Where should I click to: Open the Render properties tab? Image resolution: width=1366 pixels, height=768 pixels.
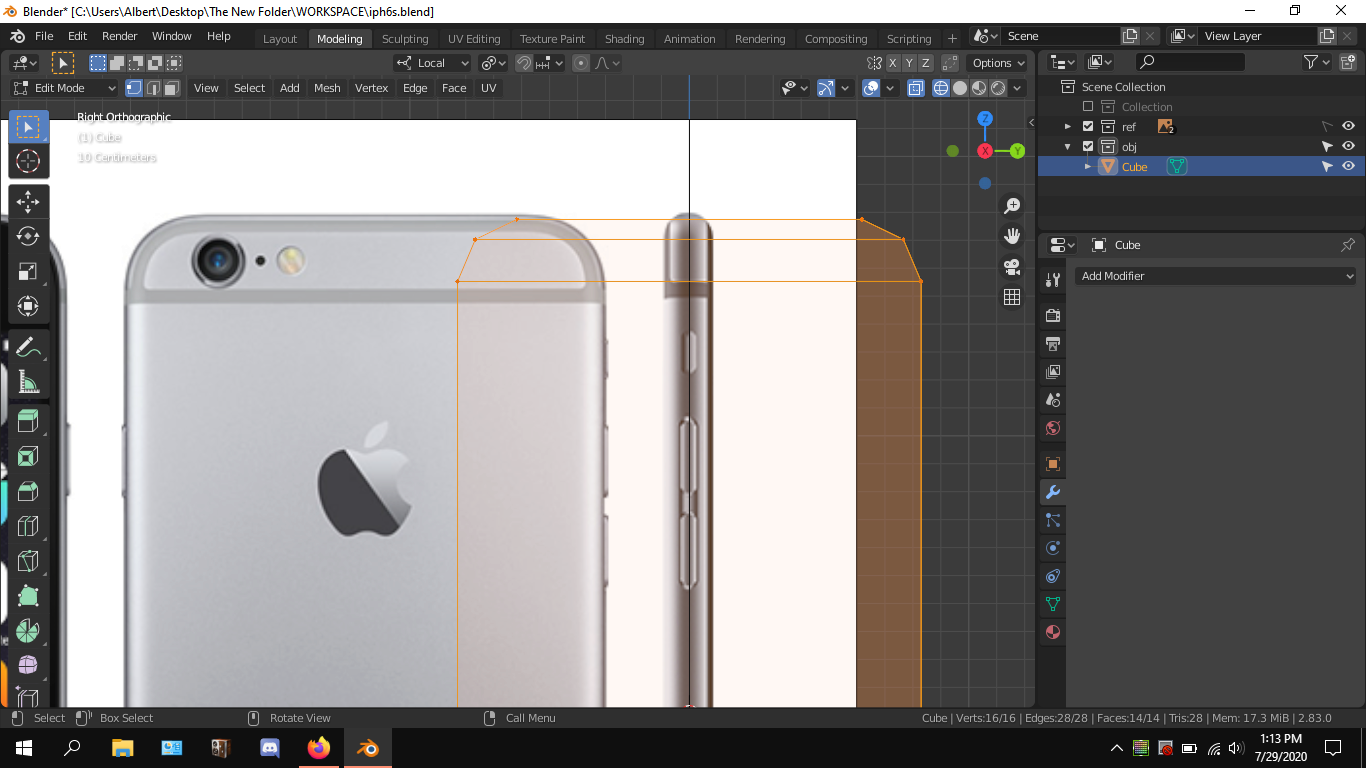(x=1052, y=316)
